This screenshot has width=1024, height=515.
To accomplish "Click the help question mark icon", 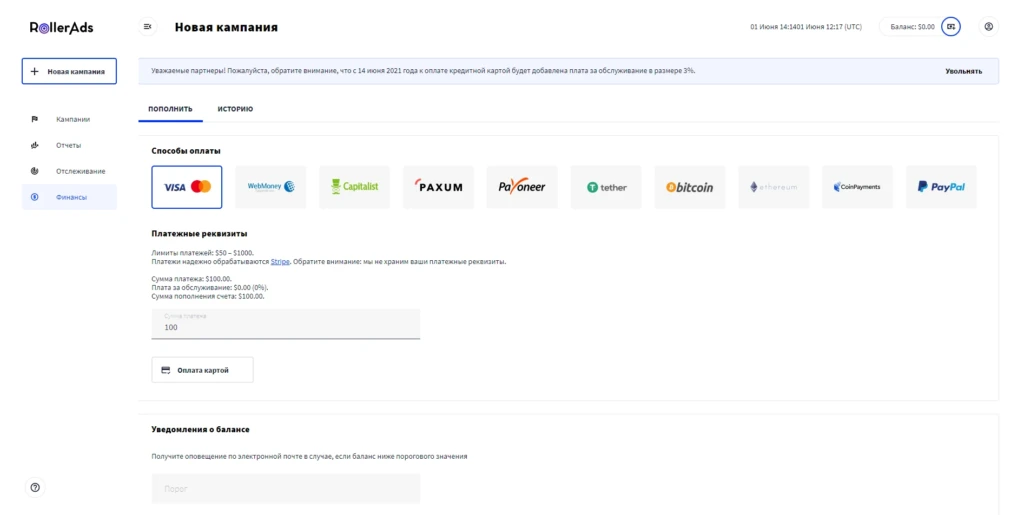I will [x=35, y=488].
